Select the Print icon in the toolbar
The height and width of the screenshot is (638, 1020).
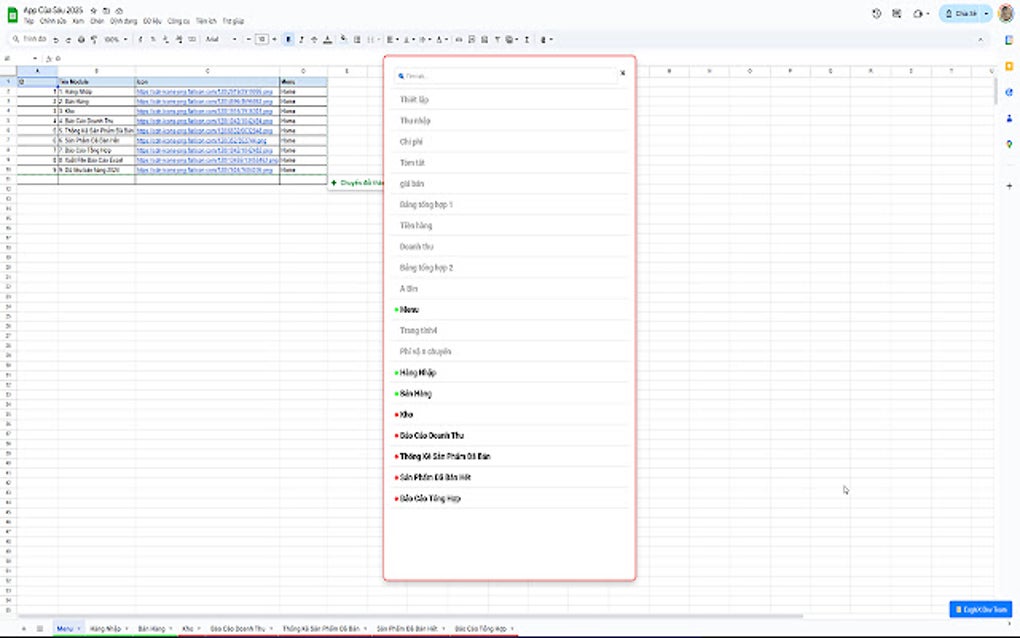click(81, 40)
